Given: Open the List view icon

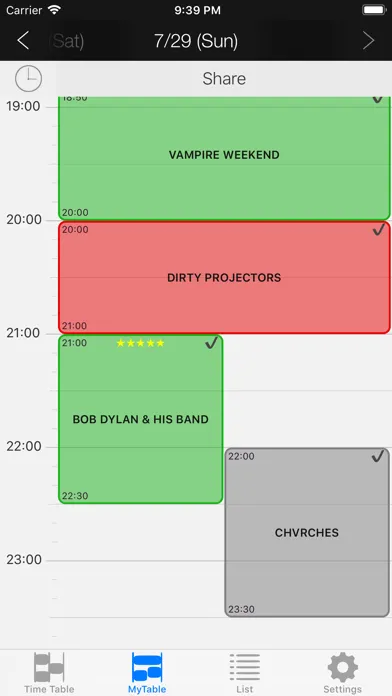Looking at the screenshot, I should coord(245,667).
